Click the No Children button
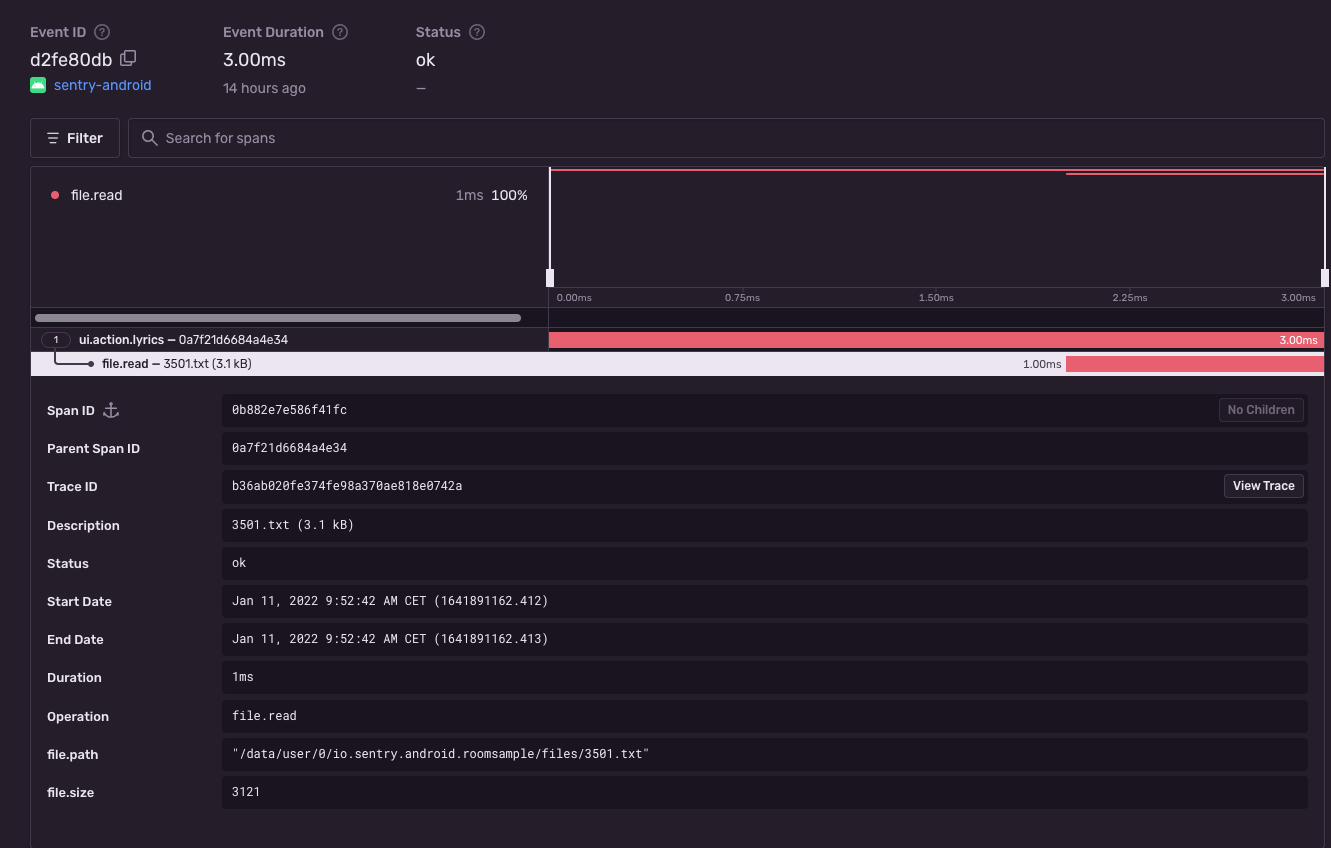Image resolution: width=1331 pixels, height=848 pixels. click(x=1261, y=409)
